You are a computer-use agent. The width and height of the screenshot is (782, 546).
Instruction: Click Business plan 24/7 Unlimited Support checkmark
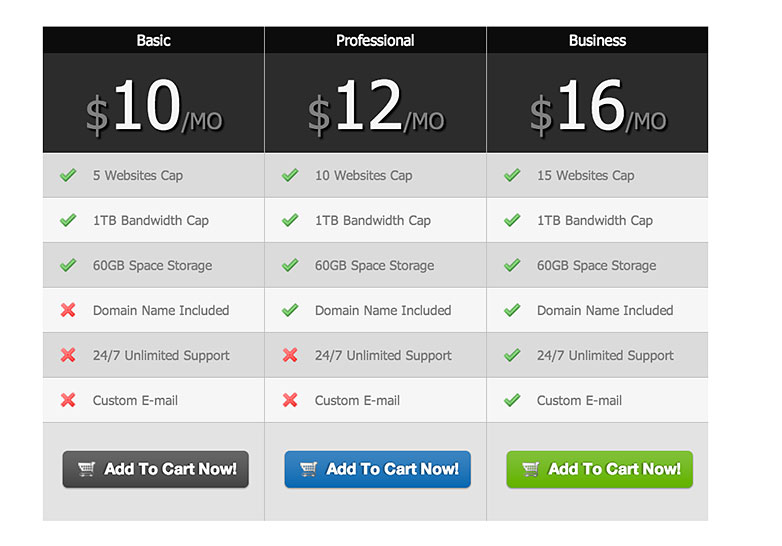(x=512, y=355)
